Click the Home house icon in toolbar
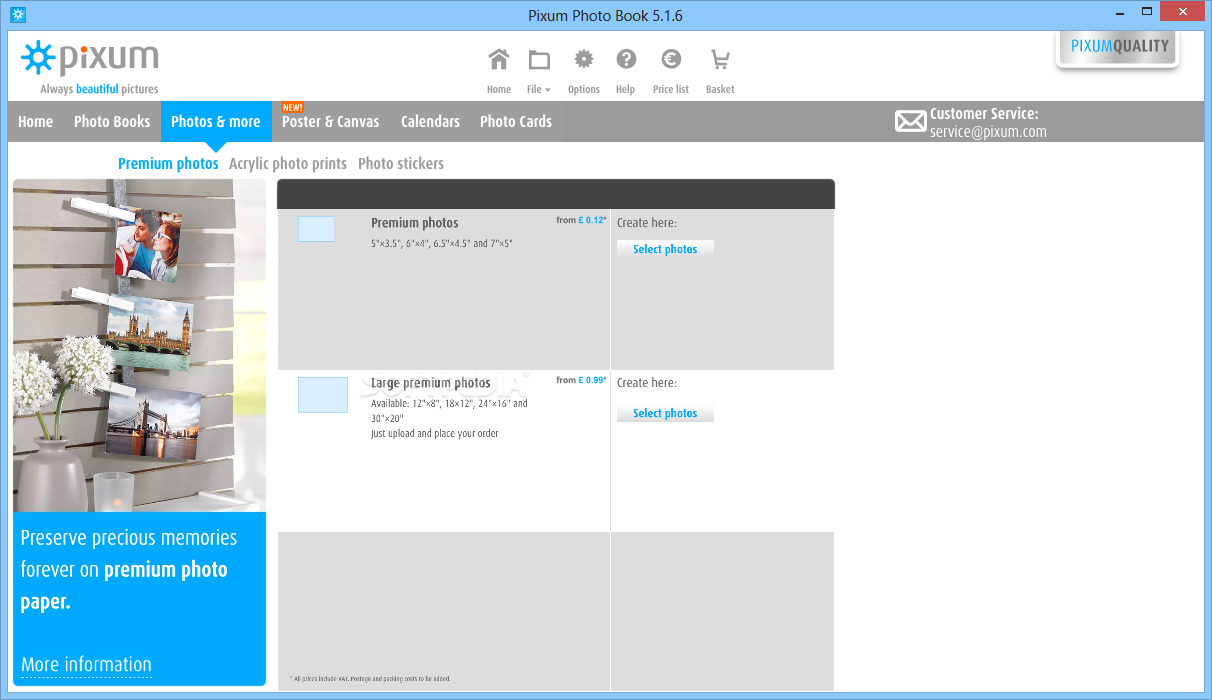This screenshot has height=700, width=1212. click(x=498, y=59)
